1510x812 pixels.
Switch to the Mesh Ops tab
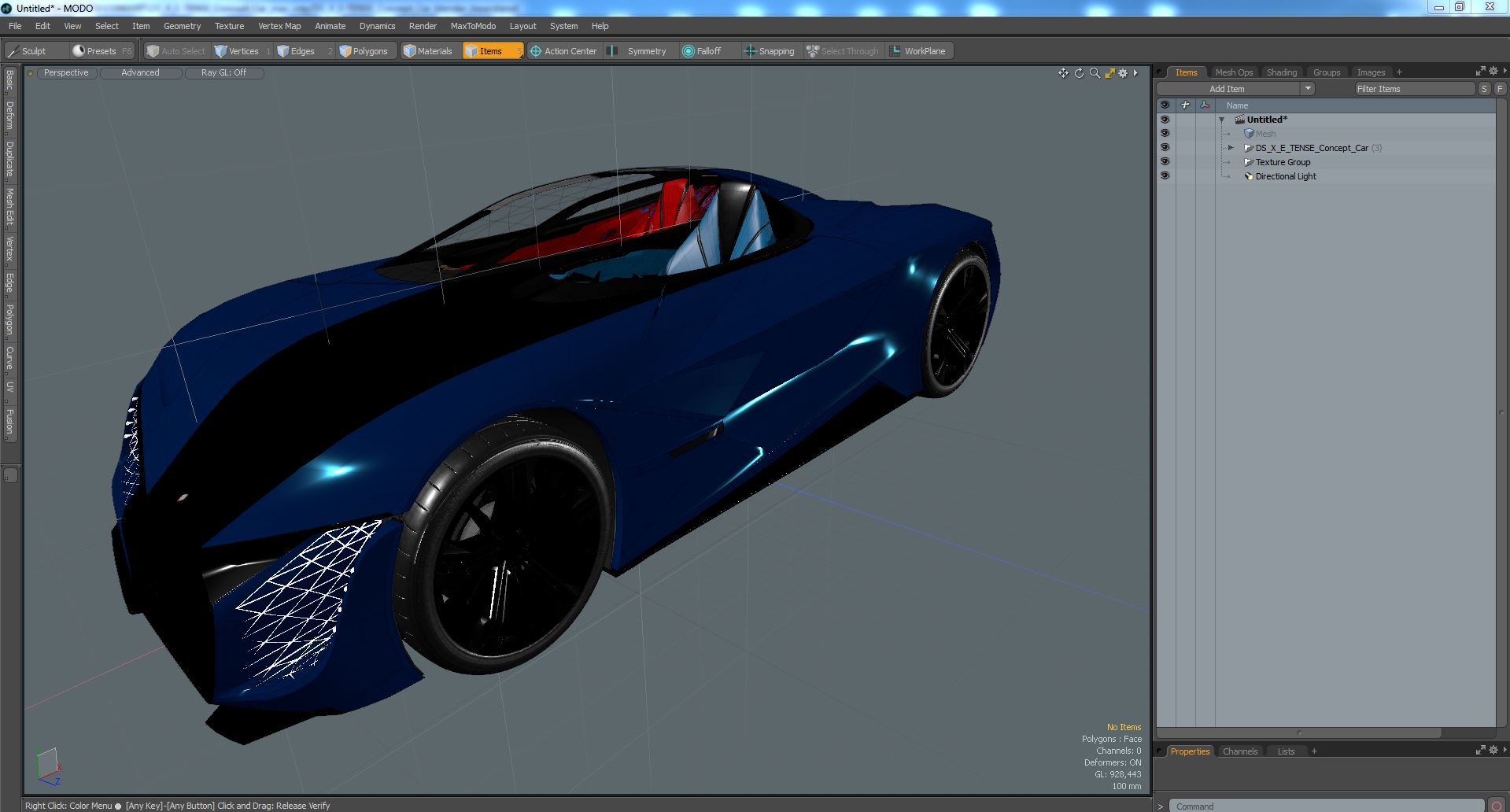(x=1234, y=72)
